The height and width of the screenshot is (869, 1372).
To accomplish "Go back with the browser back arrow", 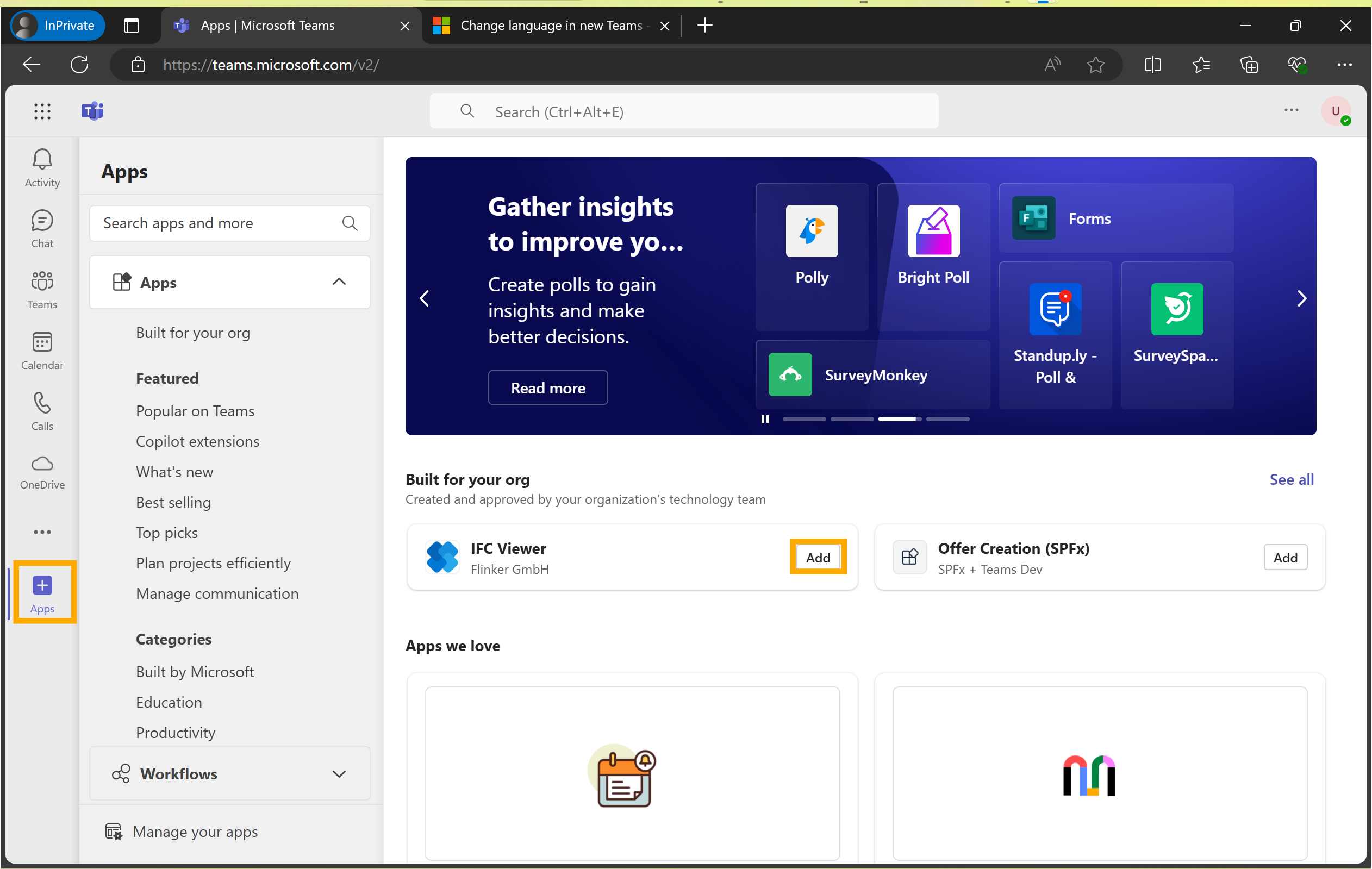I will click(32, 64).
